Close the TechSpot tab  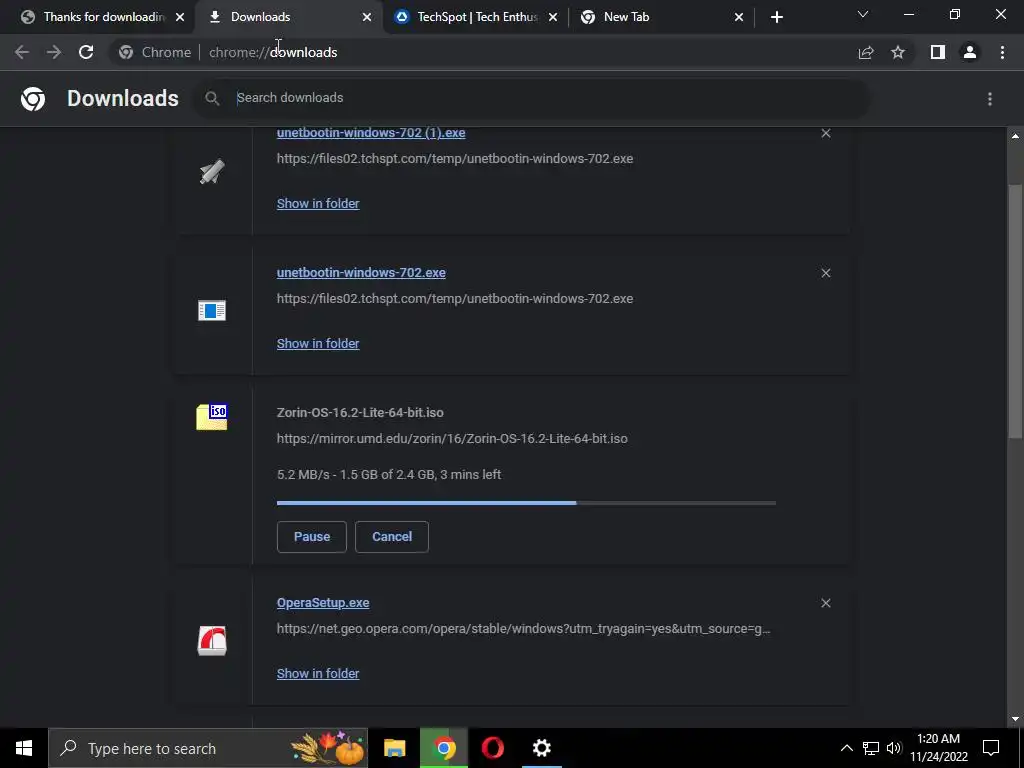click(552, 17)
